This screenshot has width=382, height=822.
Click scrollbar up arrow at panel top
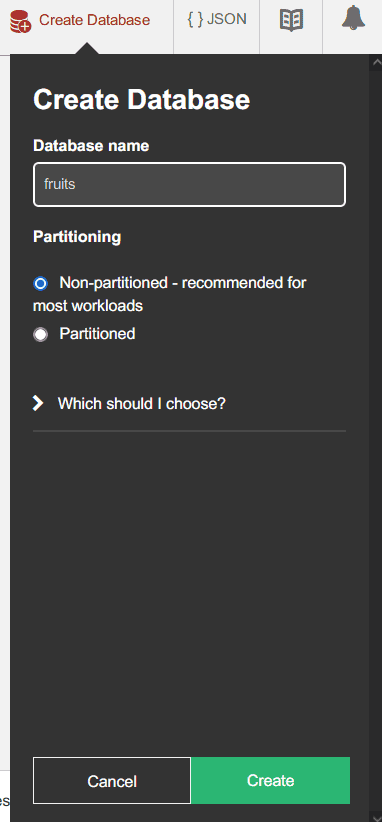pyautogui.click(x=376, y=63)
